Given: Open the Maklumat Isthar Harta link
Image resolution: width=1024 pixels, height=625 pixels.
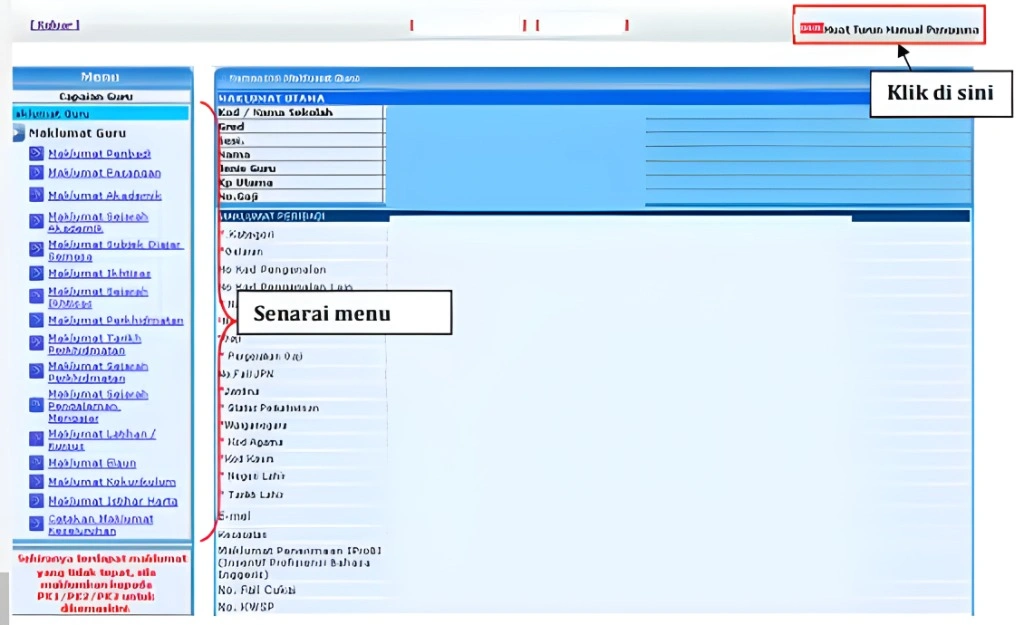Looking at the screenshot, I should point(112,501).
